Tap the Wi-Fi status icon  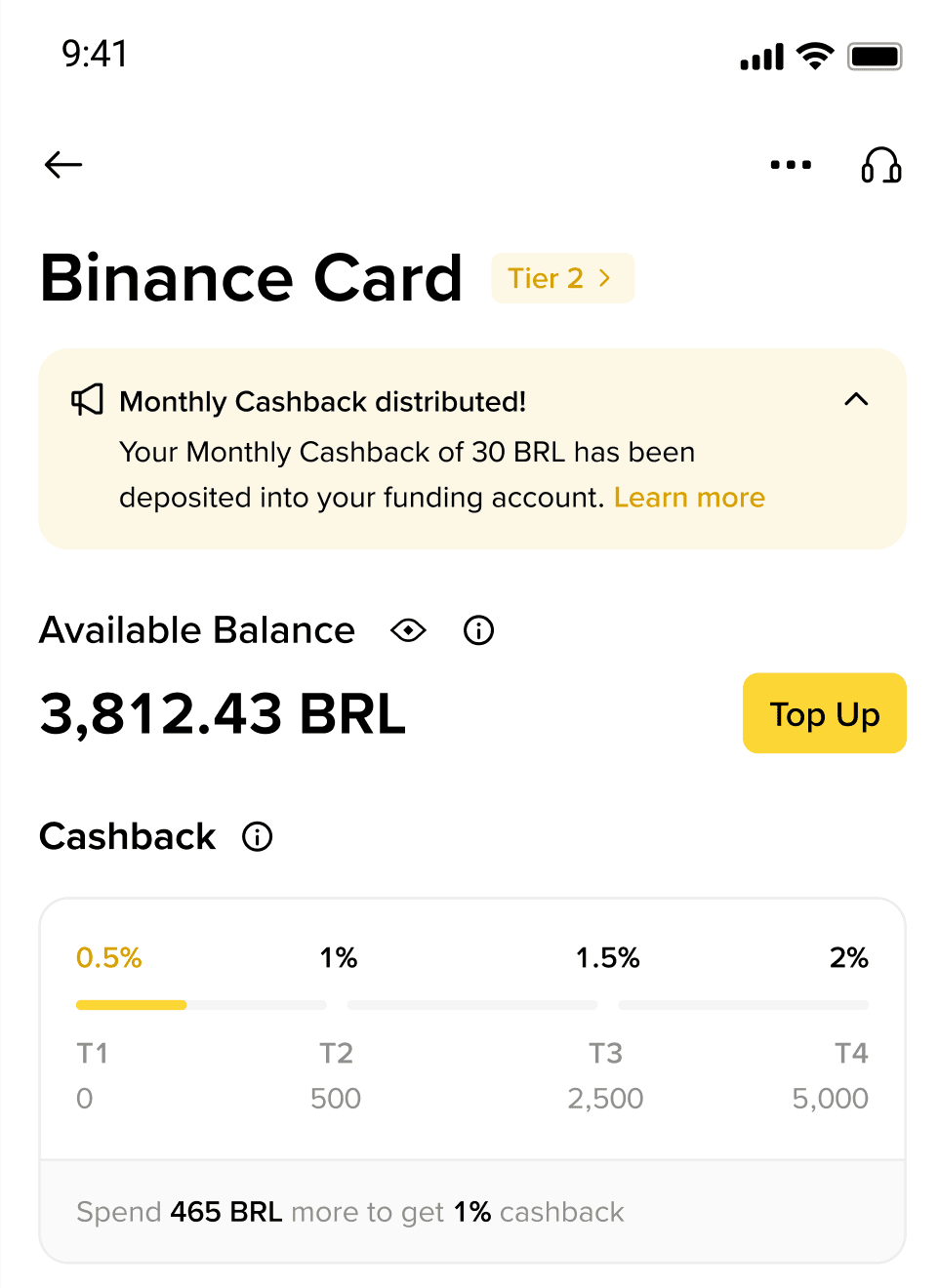tap(814, 57)
